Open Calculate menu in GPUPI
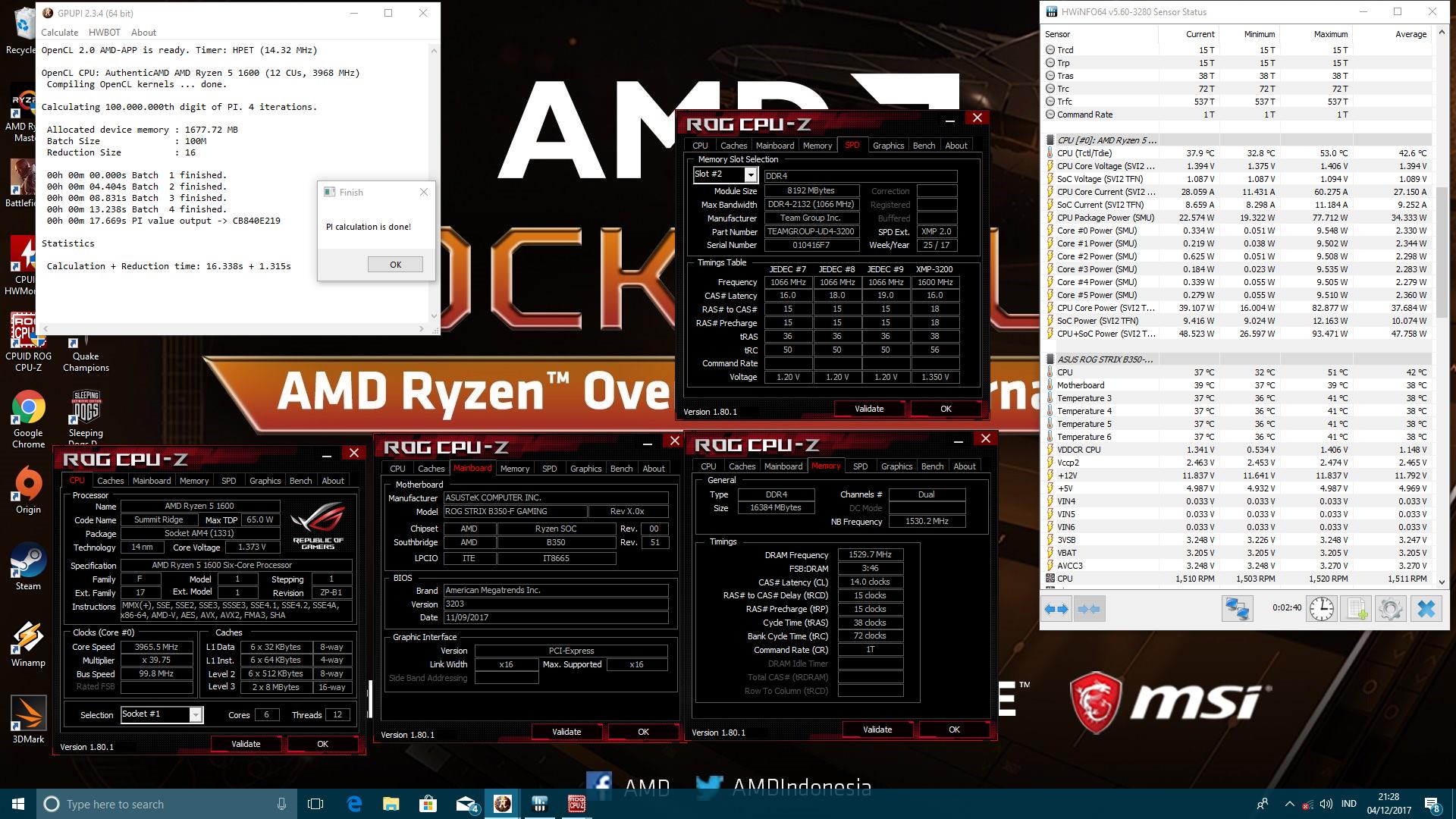Screen dimensions: 1456x819 click(59, 33)
